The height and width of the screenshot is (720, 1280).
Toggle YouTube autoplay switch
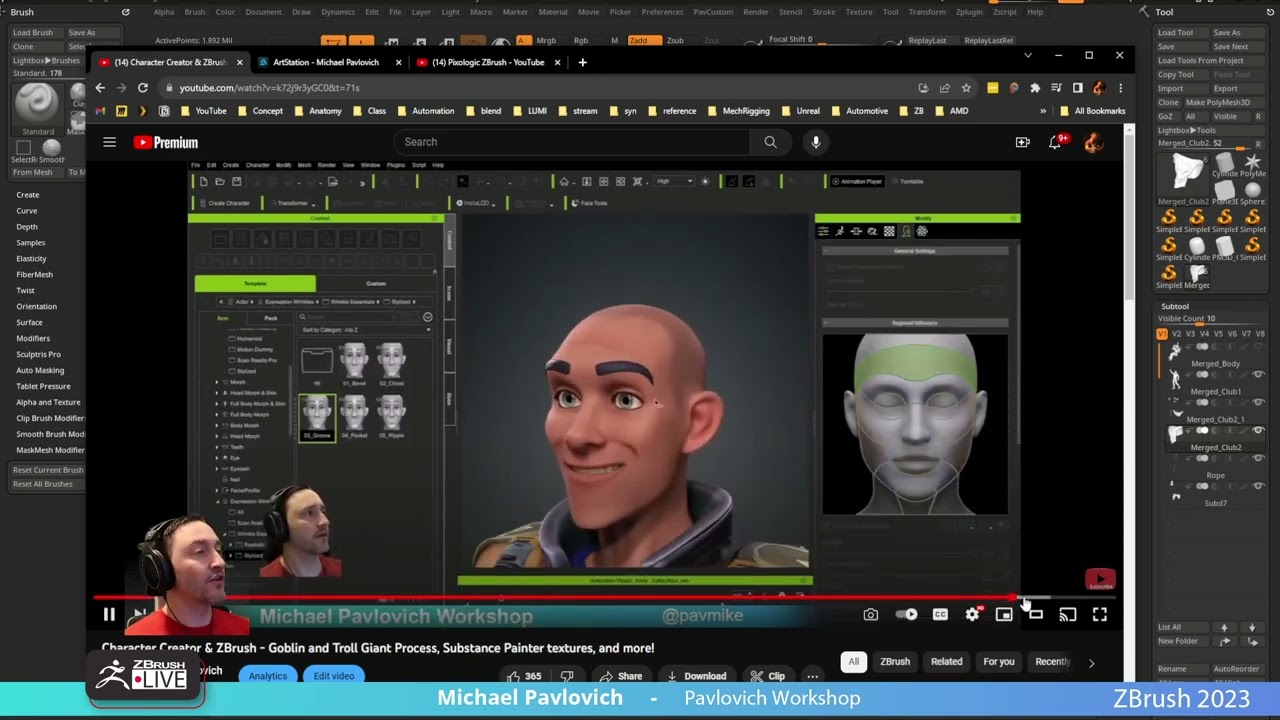(907, 615)
